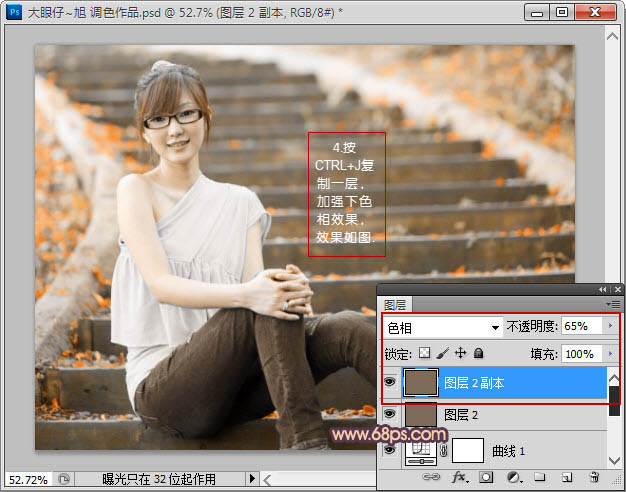Create a new layer
The height and width of the screenshot is (492, 626).
point(566,478)
